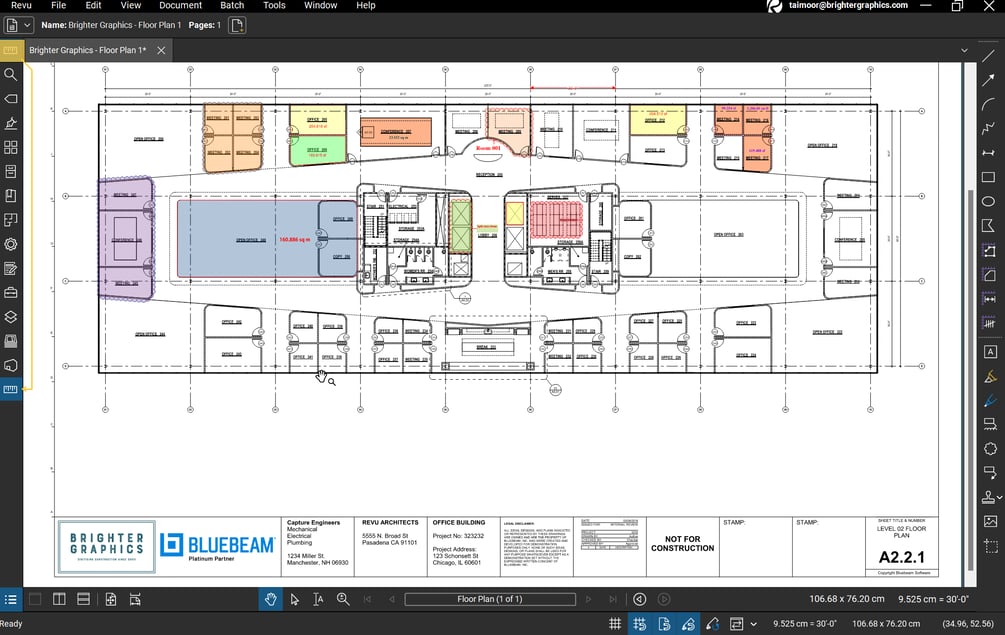The image size is (1005, 635).
Task: Toggle snap to grid in the status bar
Action: point(638,623)
